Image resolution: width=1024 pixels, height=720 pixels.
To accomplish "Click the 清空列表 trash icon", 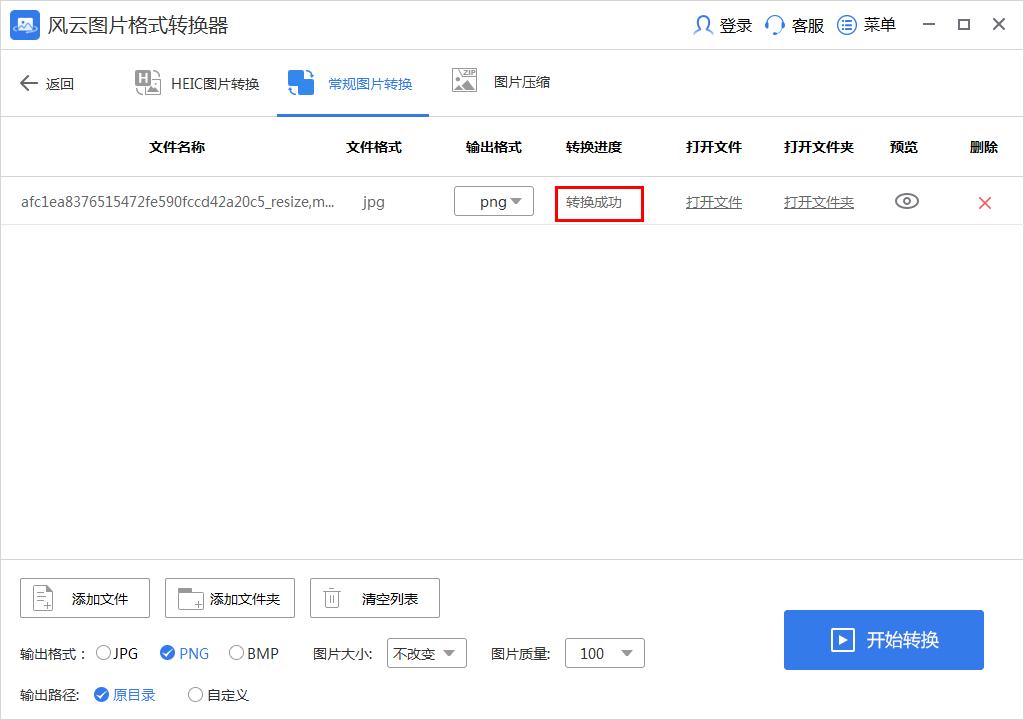I will [331, 597].
